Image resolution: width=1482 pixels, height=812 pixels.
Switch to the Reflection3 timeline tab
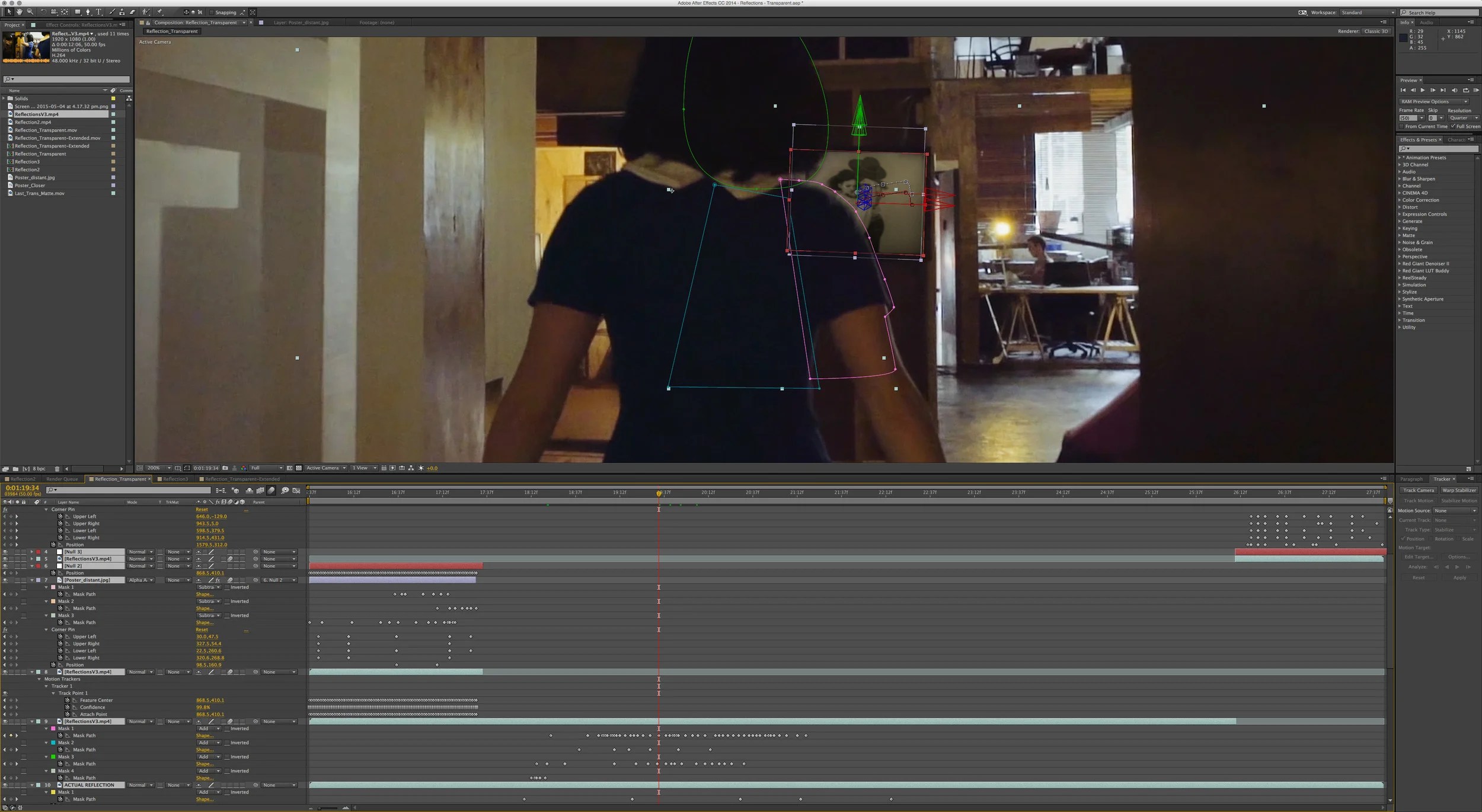175,479
